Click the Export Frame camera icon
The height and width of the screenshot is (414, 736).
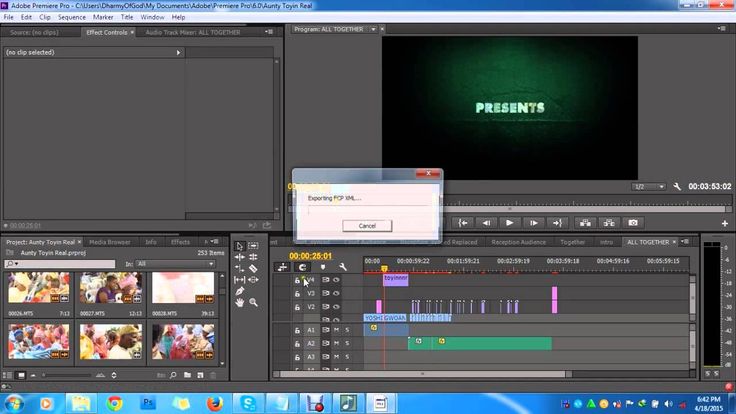pos(632,222)
